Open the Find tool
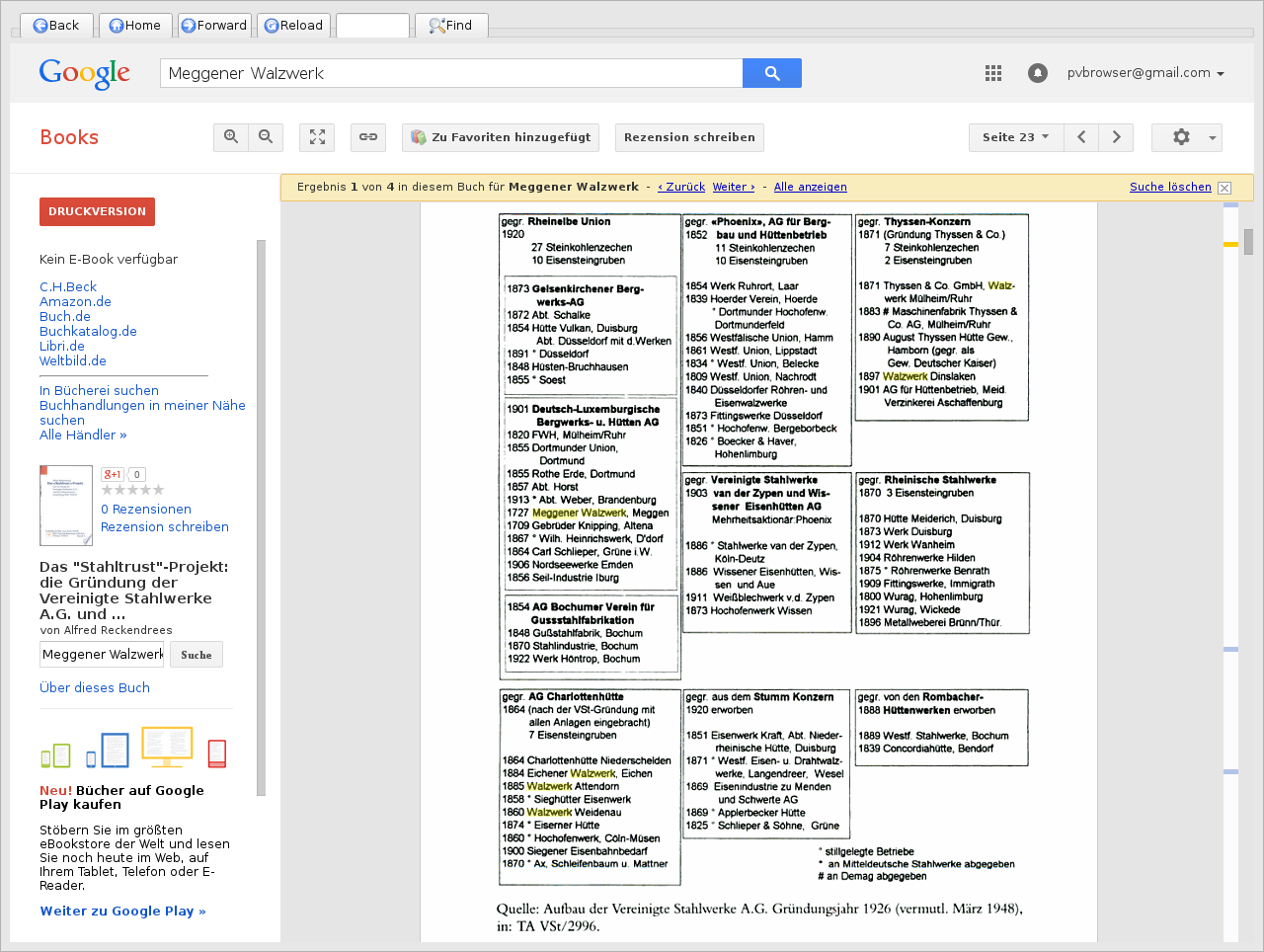 451,25
